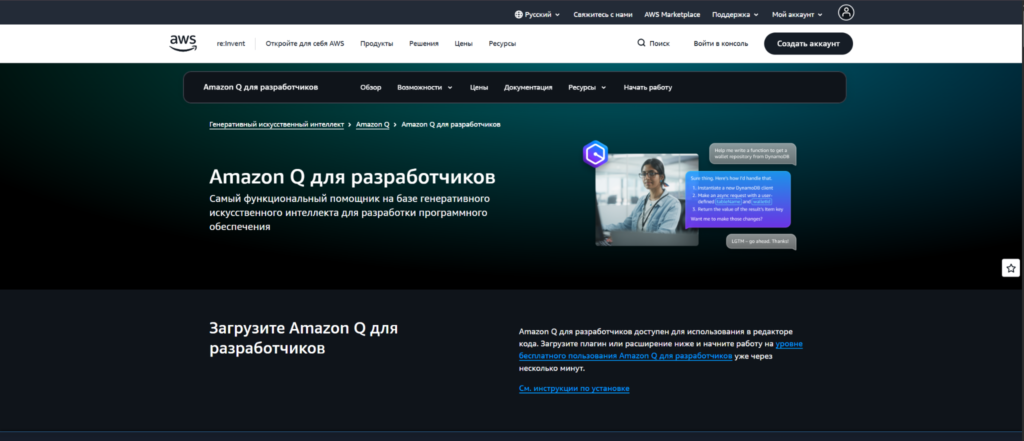1024x441 pixels.
Task: Click Войти в консоль
Action: 721,44
